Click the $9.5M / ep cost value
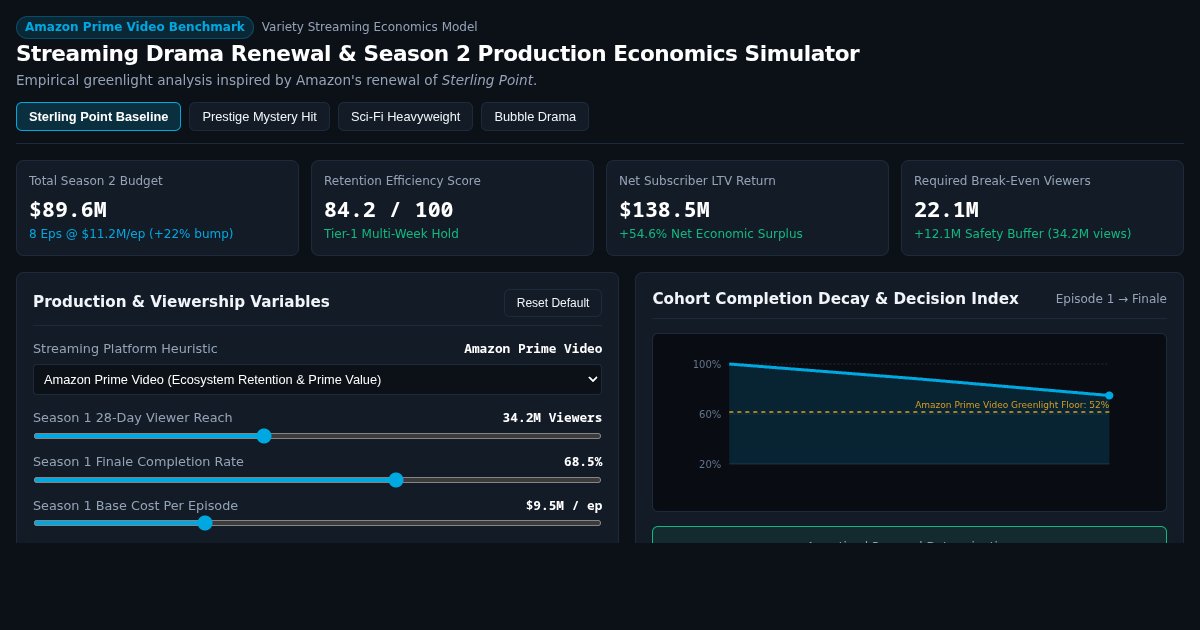The height and width of the screenshot is (630, 1200). click(564, 506)
